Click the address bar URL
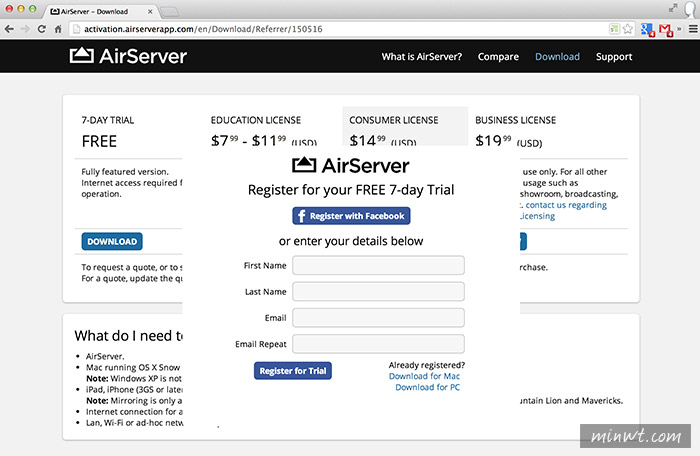 (203, 29)
